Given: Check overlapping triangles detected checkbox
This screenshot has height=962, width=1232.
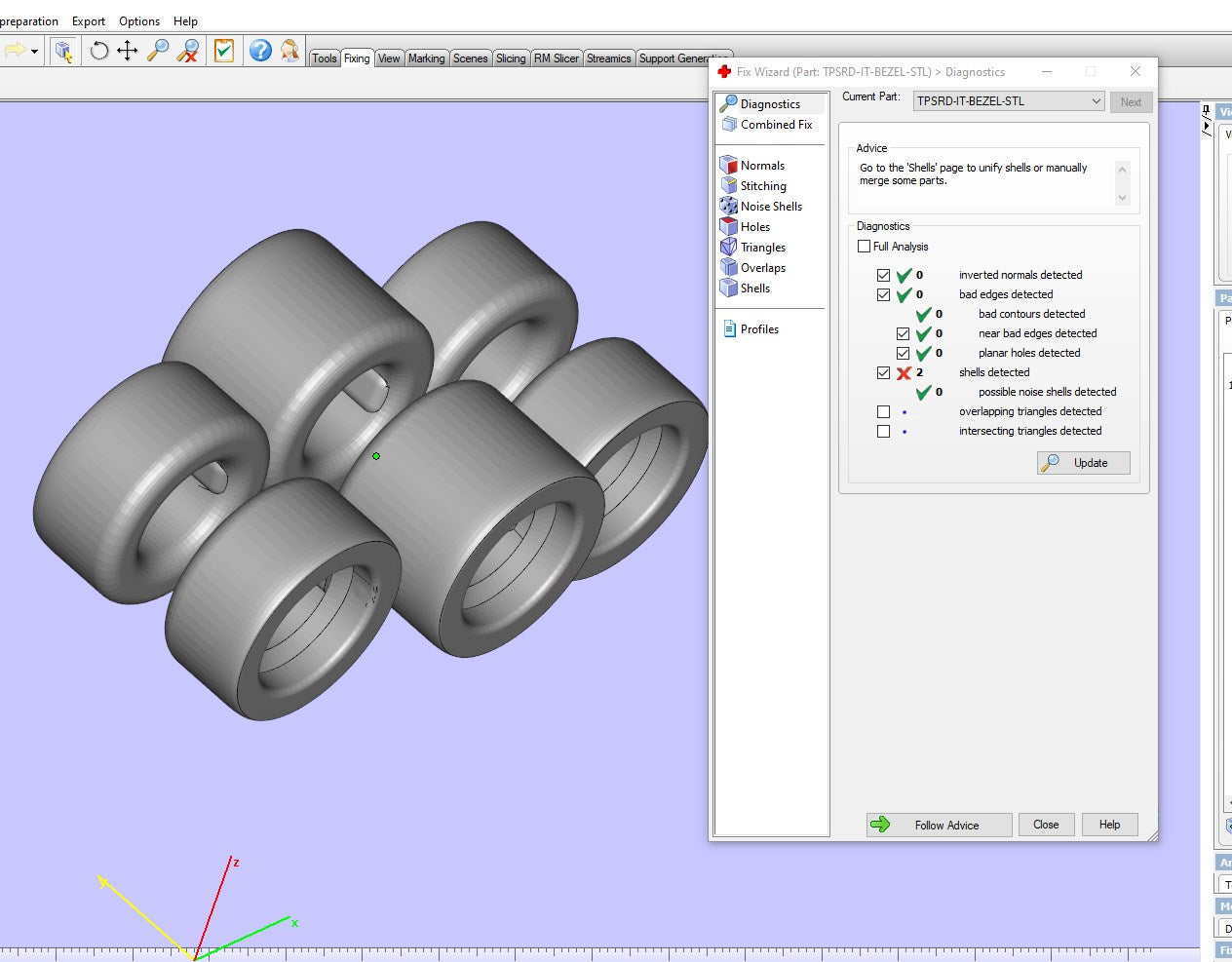Looking at the screenshot, I should point(883,411).
